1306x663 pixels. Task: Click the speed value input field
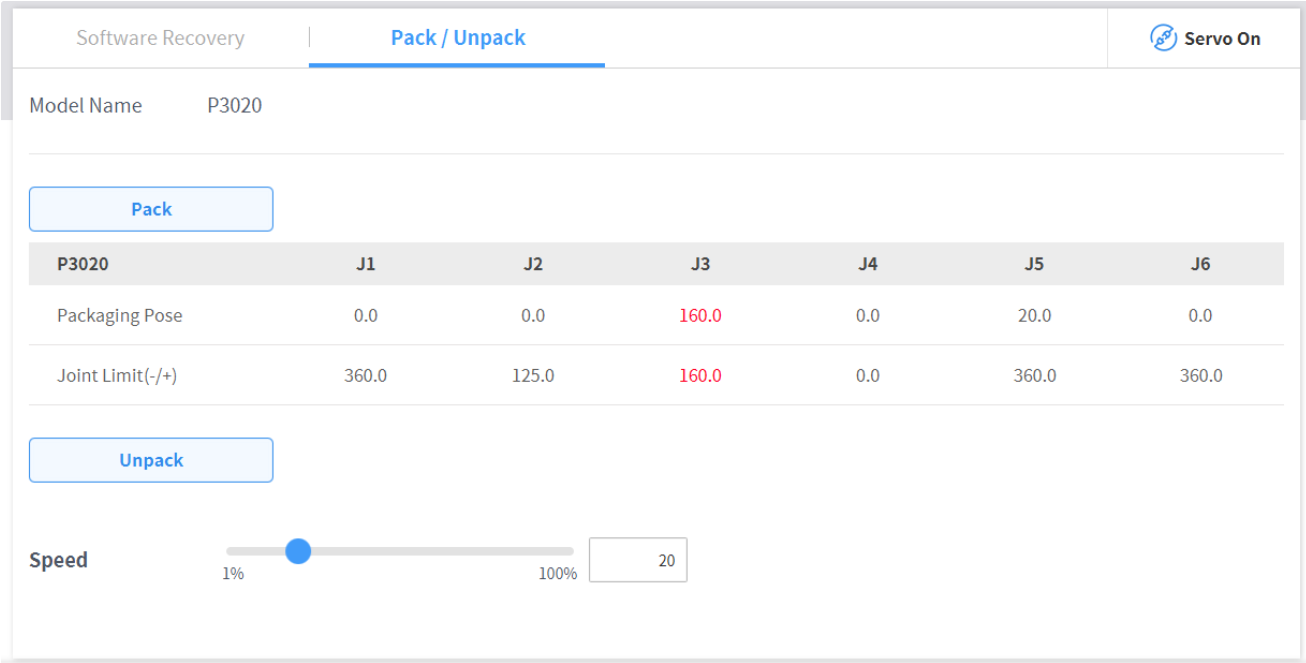[x=637, y=560]
